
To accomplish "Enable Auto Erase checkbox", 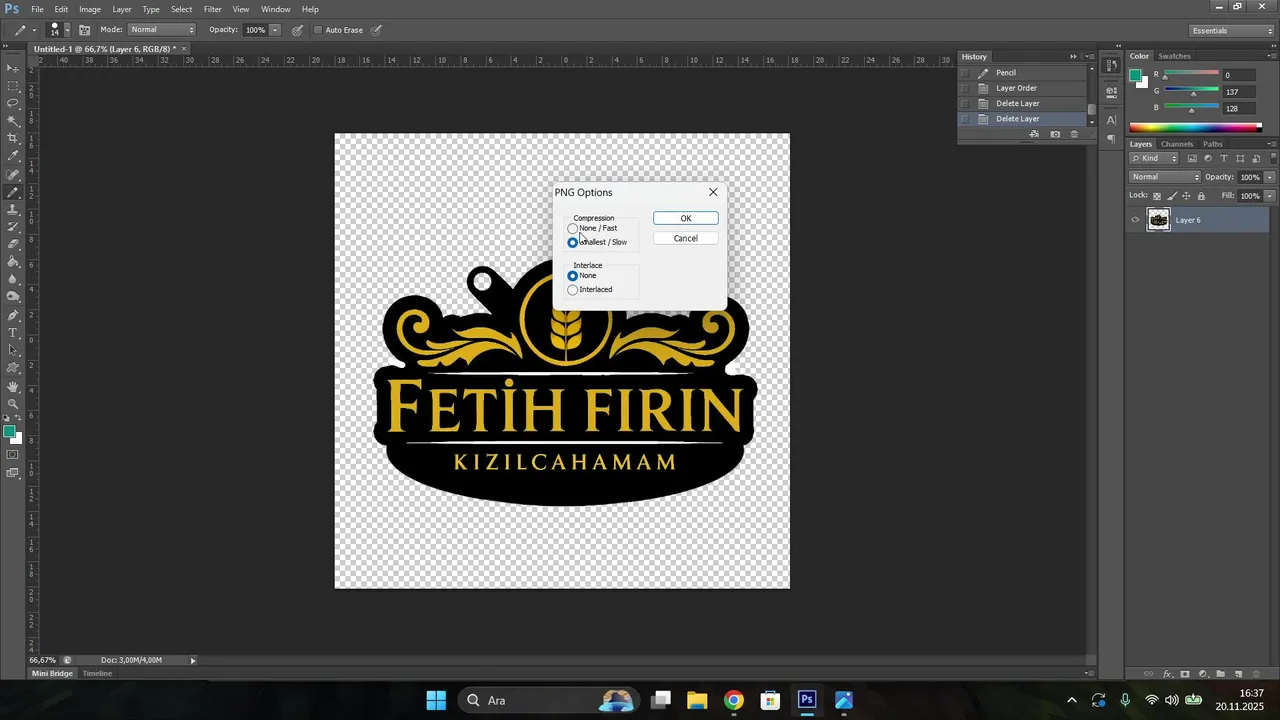I will 318,30.
